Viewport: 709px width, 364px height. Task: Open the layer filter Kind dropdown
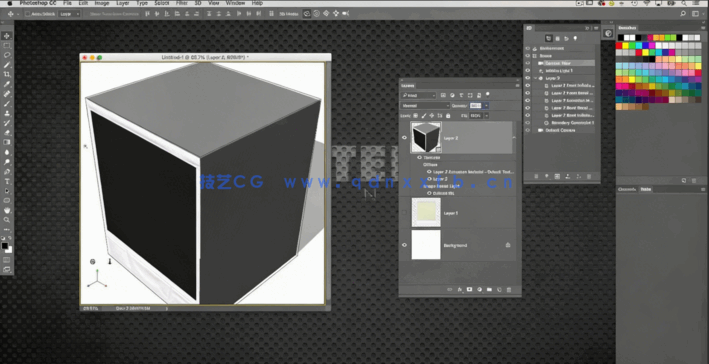point(418,95)
